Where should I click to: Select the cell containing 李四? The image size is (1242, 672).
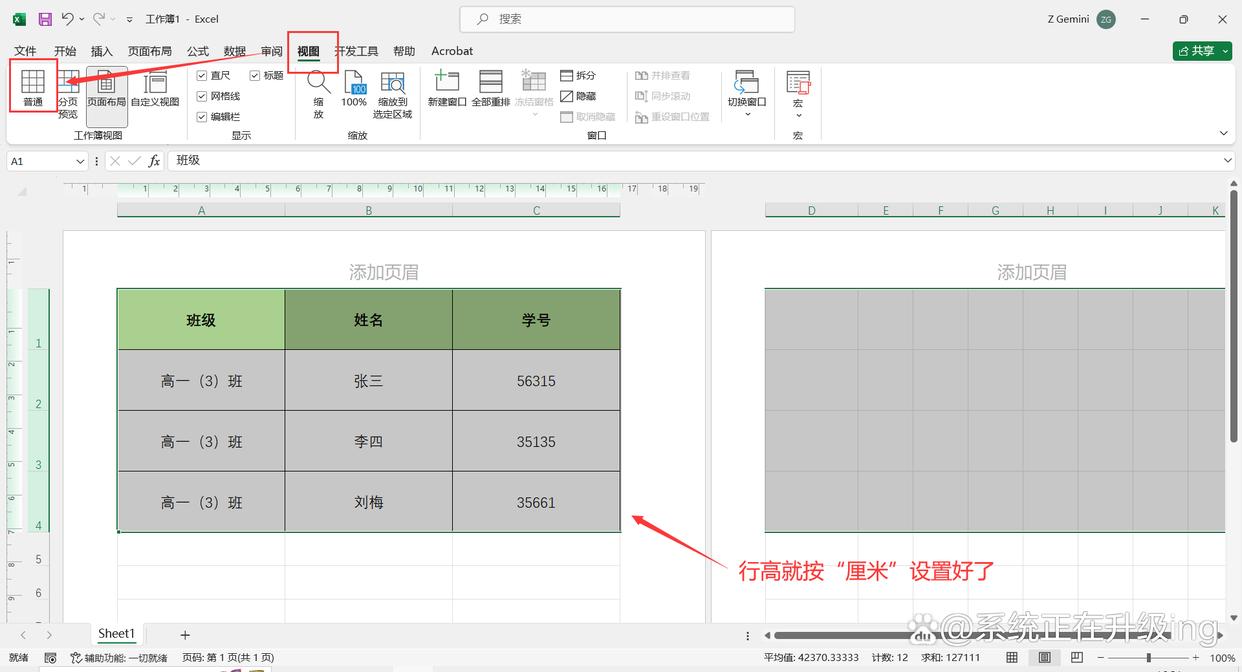coord(369,442)
